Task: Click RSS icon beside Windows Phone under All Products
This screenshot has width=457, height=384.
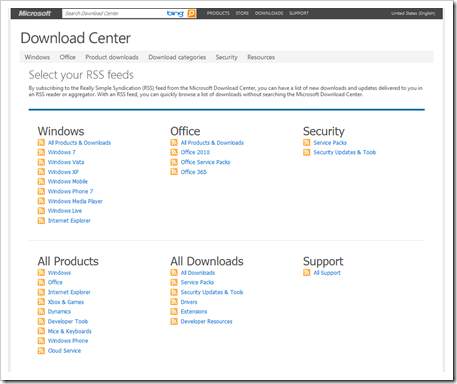Action: [x=41, y=341]
